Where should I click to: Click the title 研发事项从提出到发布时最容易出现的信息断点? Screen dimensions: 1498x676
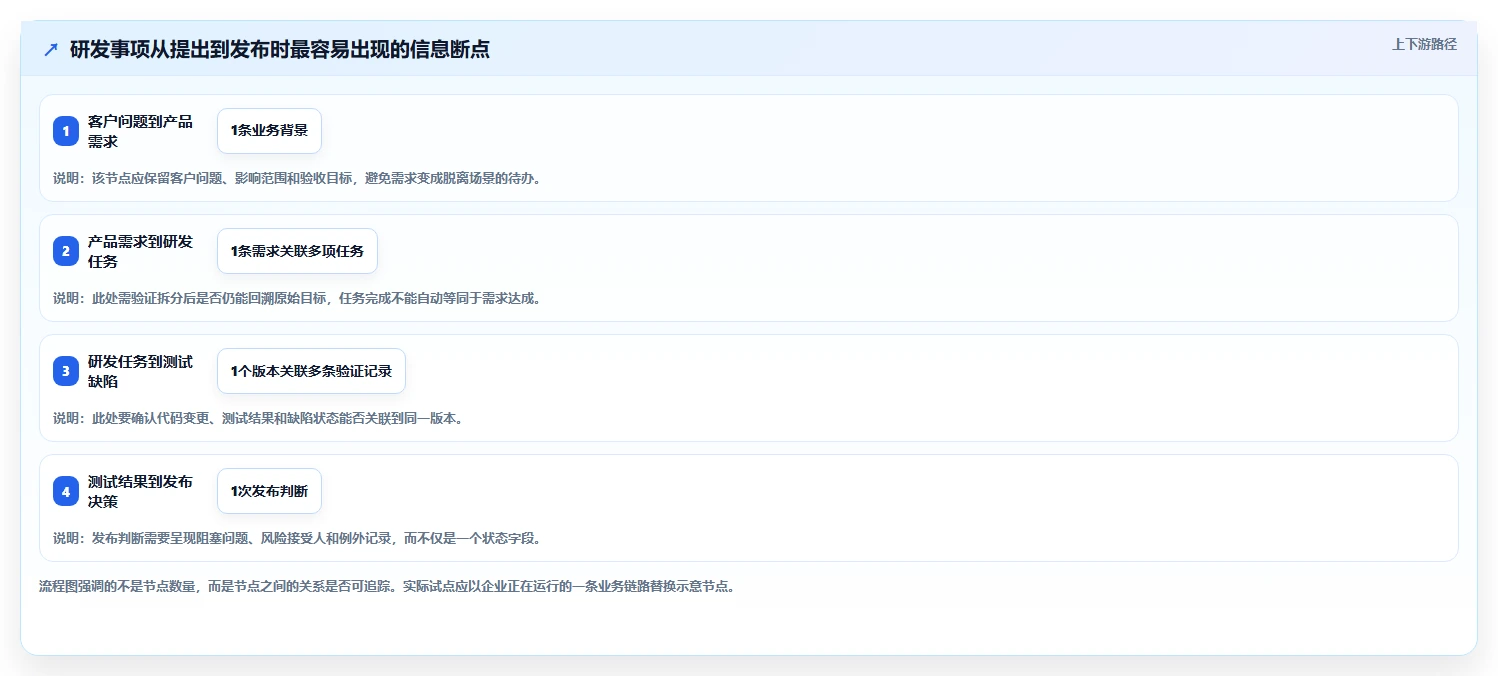point(280,49)
